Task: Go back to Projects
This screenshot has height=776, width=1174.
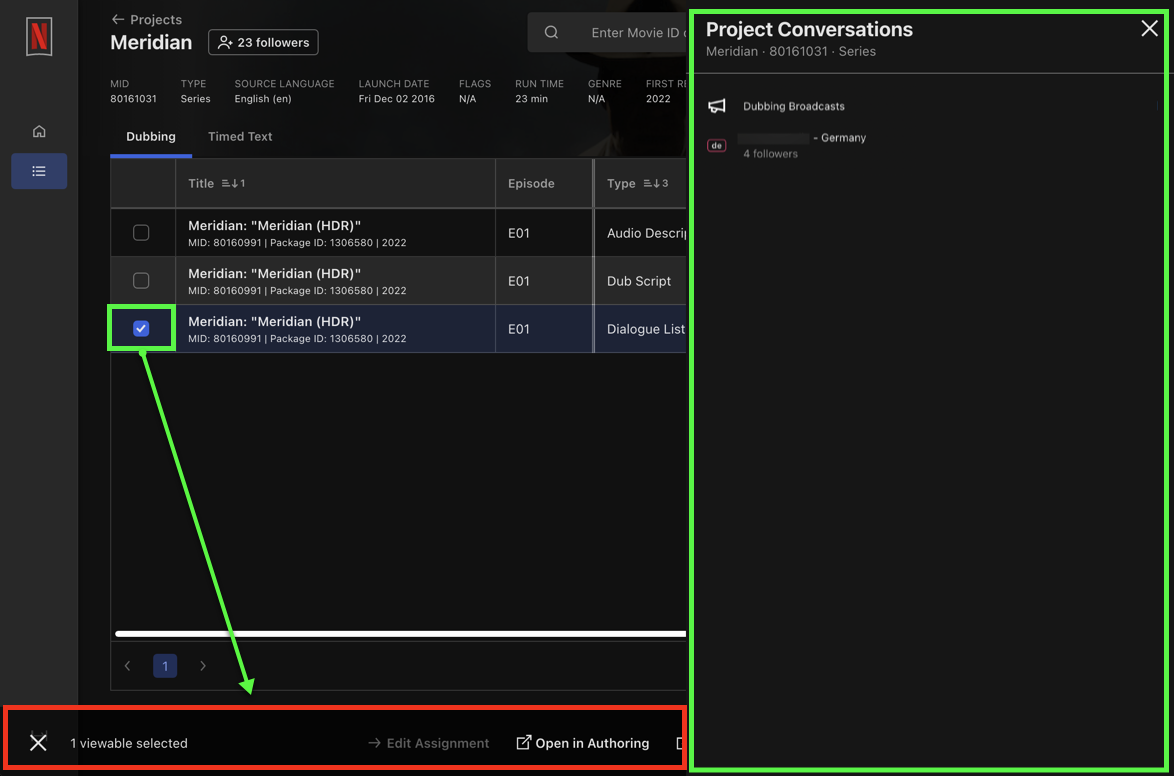Action: 146,19
